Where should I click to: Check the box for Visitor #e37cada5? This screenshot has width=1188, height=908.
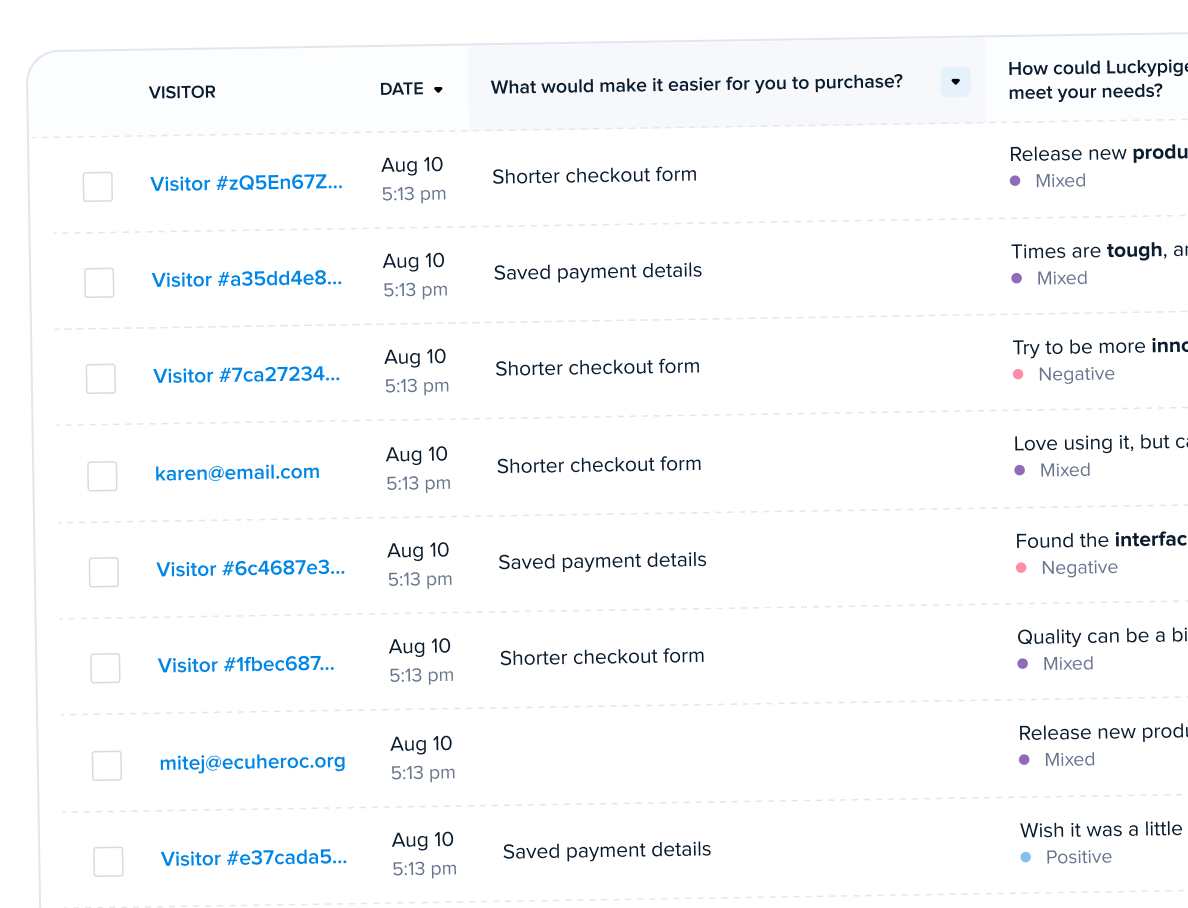tap(108, 862)
